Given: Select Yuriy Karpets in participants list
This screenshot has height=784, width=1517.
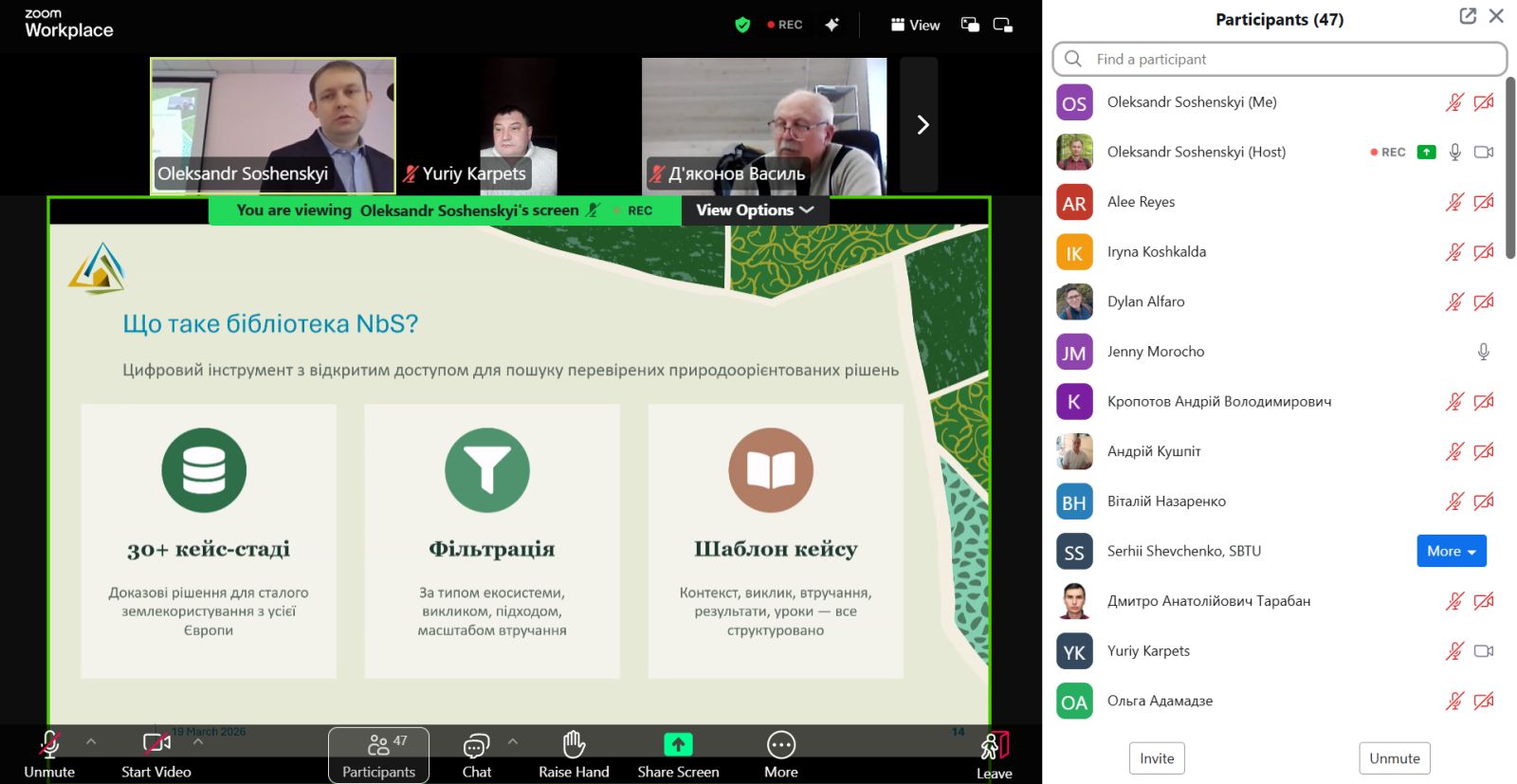Looking at the screenshot, I should (1148, 651).
